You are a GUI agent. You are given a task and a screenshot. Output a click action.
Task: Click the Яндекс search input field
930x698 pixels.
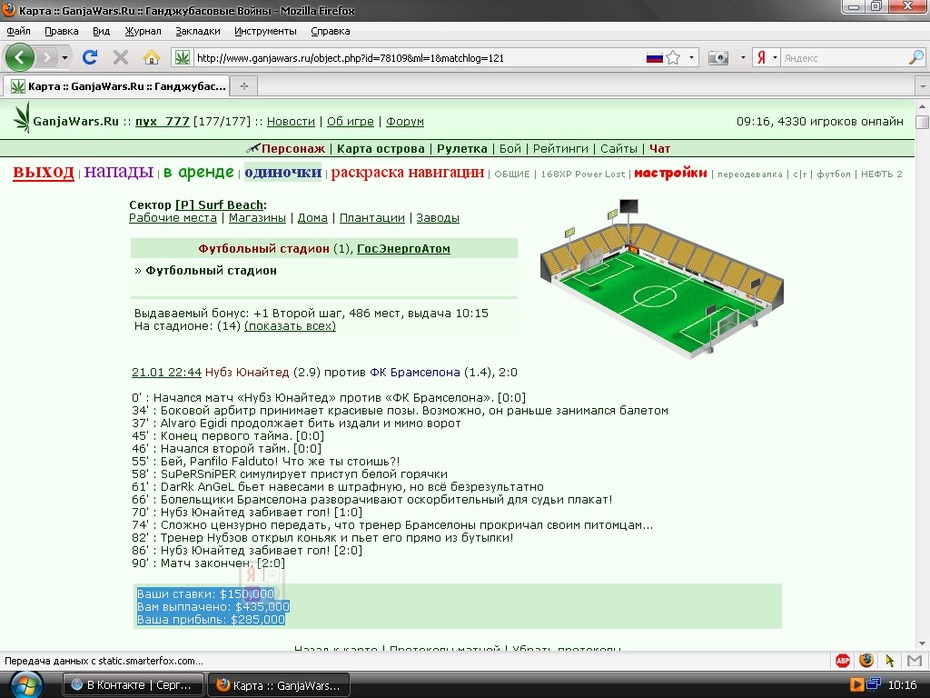tap(843, 58)
